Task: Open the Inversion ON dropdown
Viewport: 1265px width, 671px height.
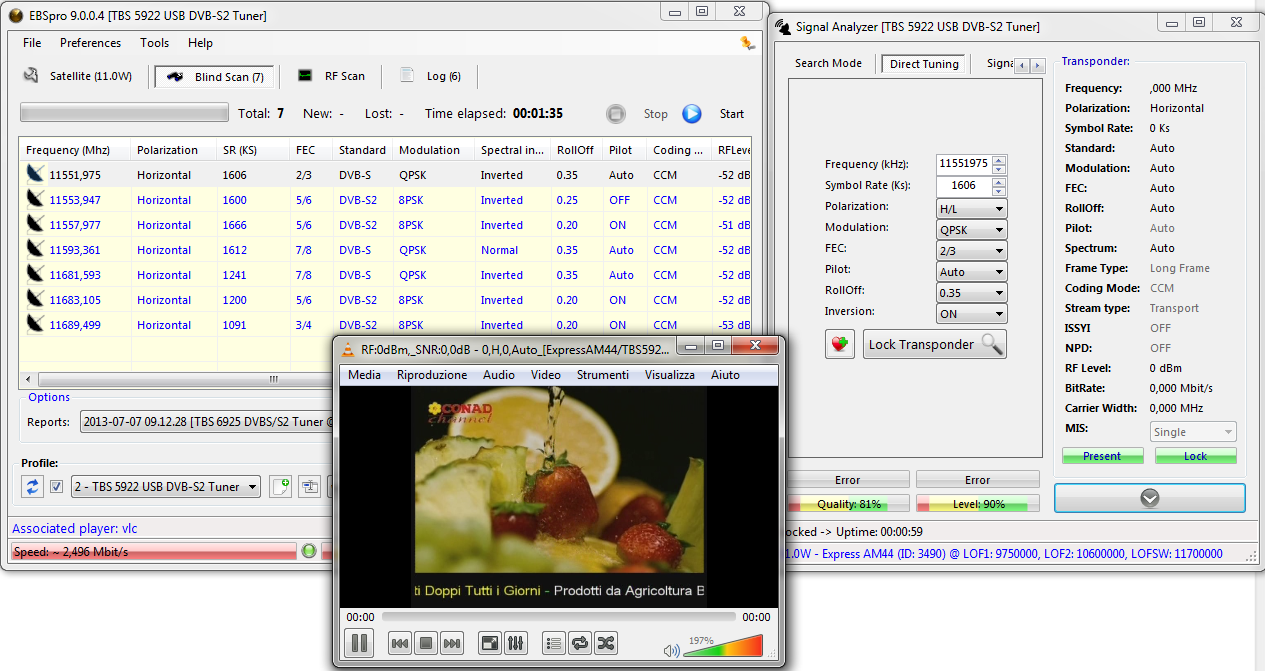Action: (971, 314)
